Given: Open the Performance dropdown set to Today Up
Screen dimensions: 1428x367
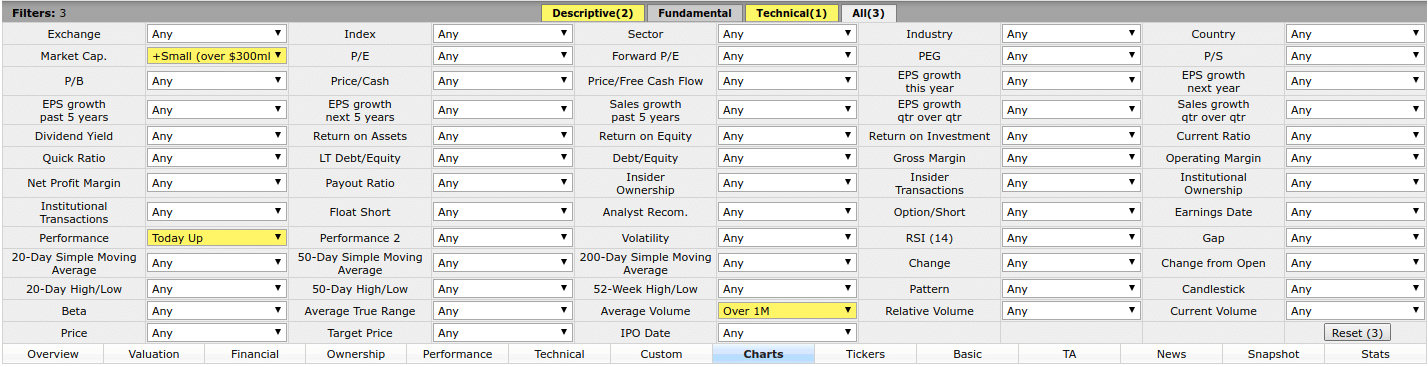Looking at the screenshot, I should [217, 238].
